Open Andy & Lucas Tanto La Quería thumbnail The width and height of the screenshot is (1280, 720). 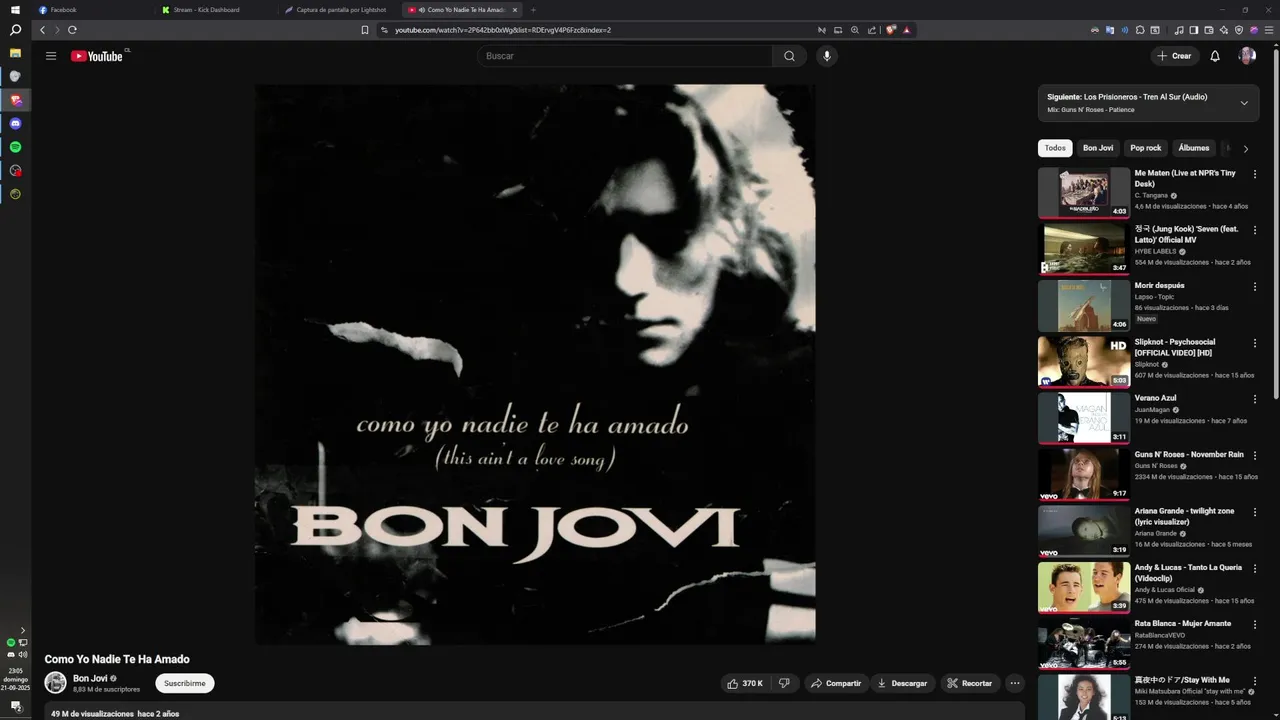[1084, 587]
